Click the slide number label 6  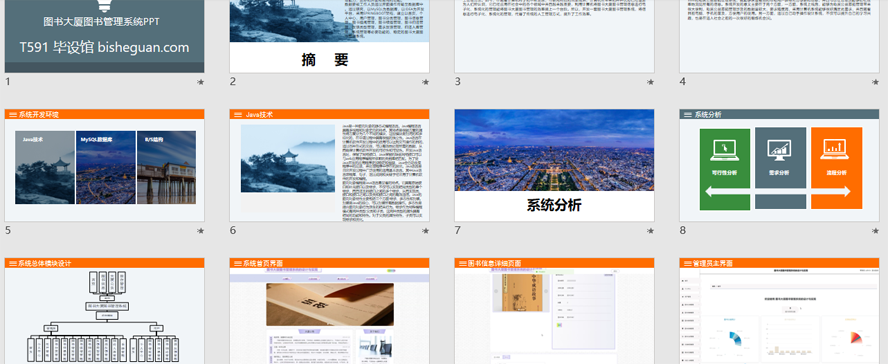(233, 230)
